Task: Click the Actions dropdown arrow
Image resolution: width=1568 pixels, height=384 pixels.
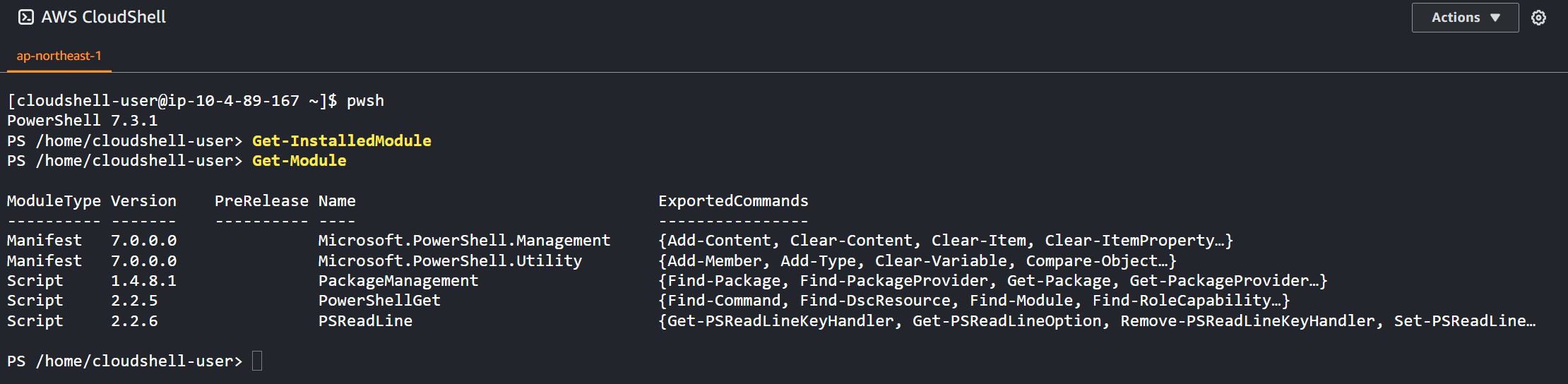Action: pos(1495,18)
